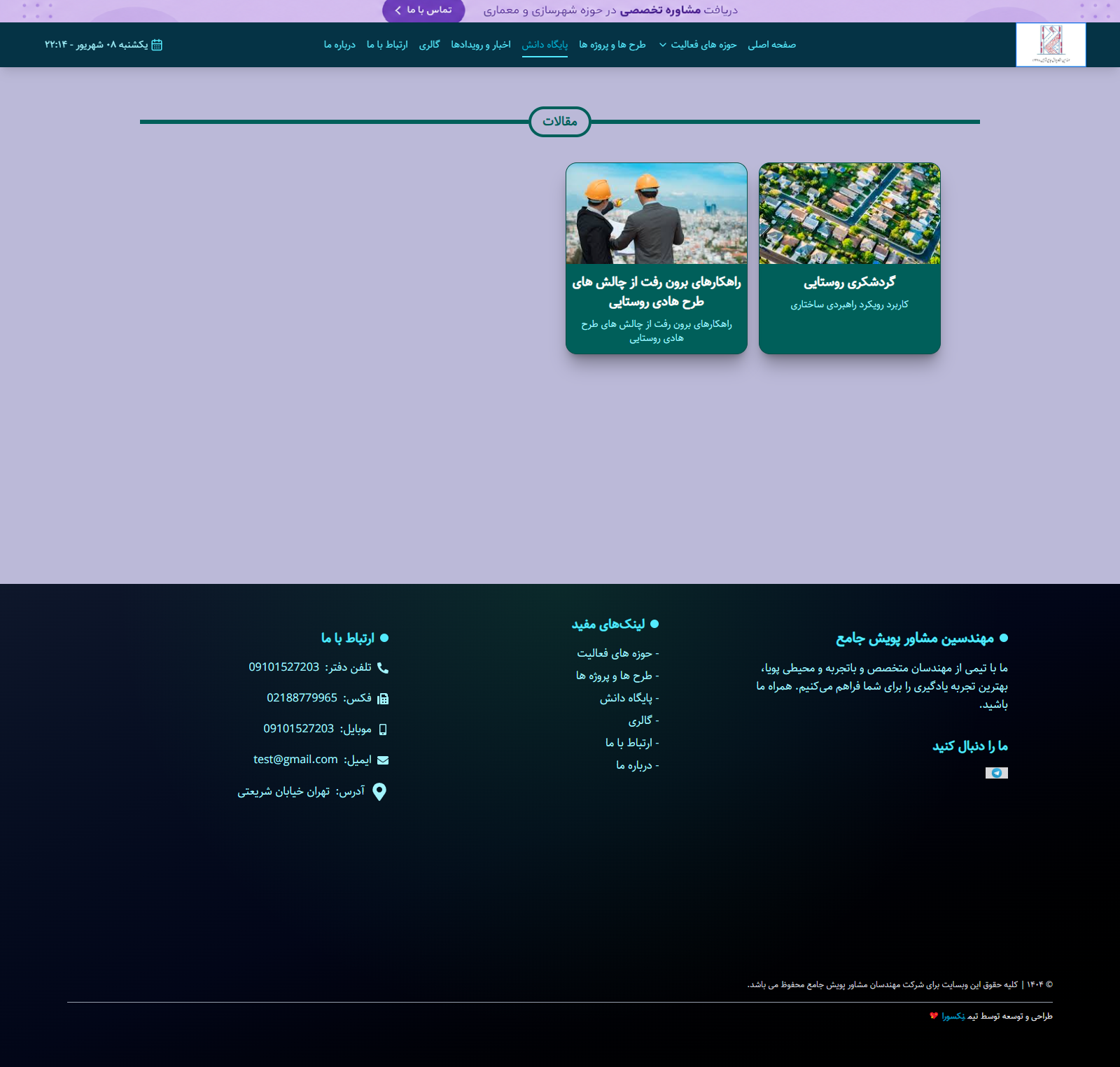Open the engineers with helmets article image
This screenshot has width=1120, height=1067.
[657, 214]
